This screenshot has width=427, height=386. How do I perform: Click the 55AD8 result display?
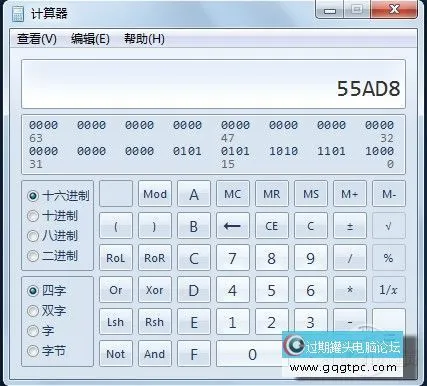click(x=214, y=84)
